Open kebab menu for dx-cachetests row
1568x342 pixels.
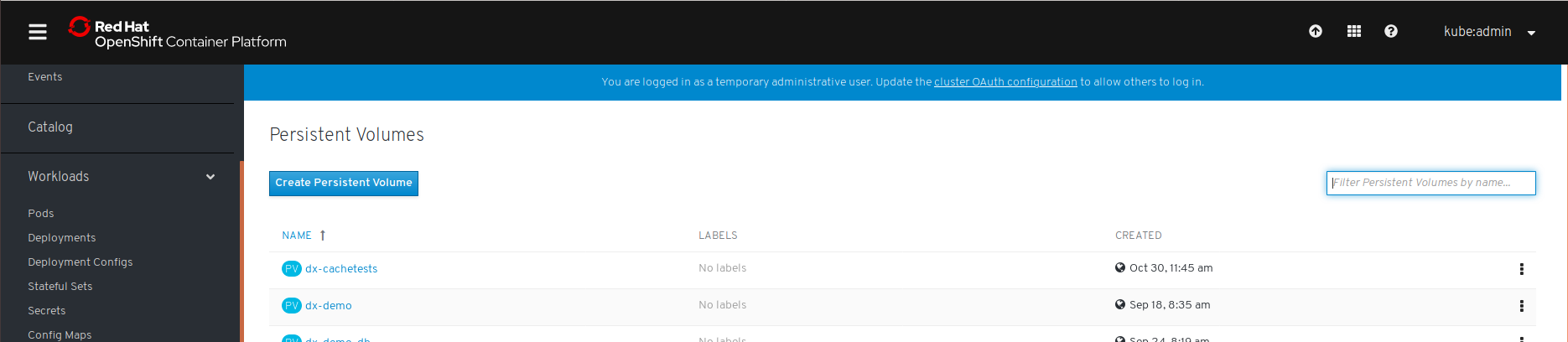pyautogui.click(x=1521, y=269)
